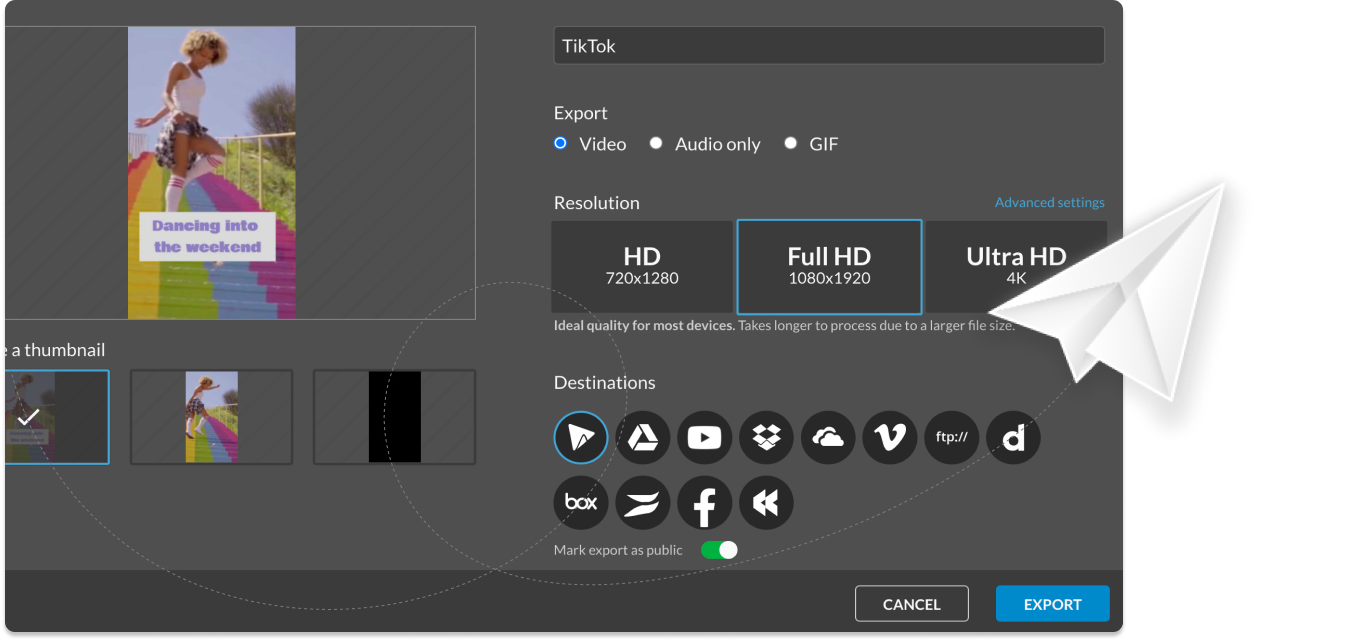
Task: Toggle Mark export as public switch
Action: [x=719, y=550]
